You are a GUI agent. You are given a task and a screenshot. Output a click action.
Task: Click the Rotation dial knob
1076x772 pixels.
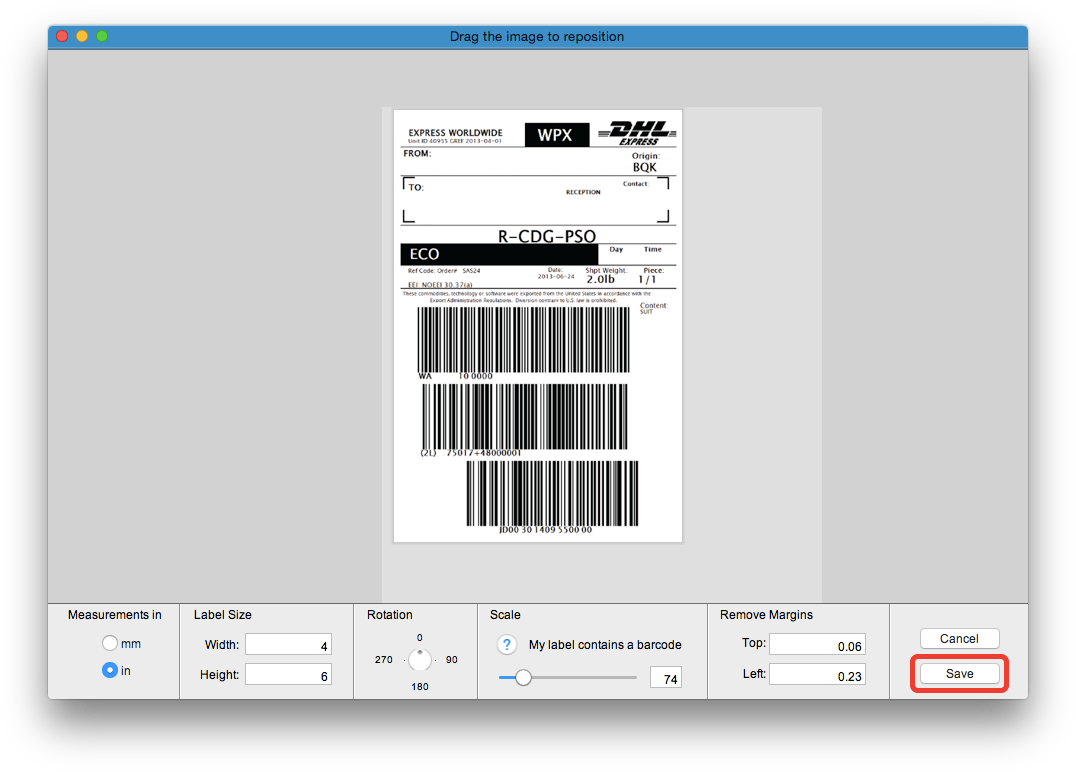(420, 660)
